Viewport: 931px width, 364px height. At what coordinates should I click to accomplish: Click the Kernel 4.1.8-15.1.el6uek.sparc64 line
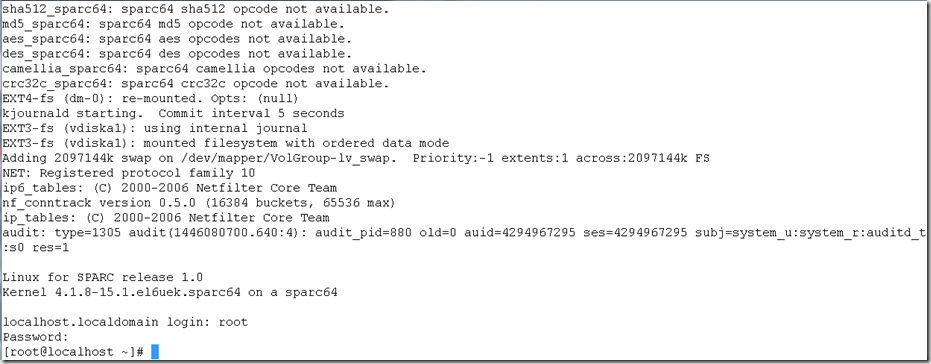coord(170,292)
